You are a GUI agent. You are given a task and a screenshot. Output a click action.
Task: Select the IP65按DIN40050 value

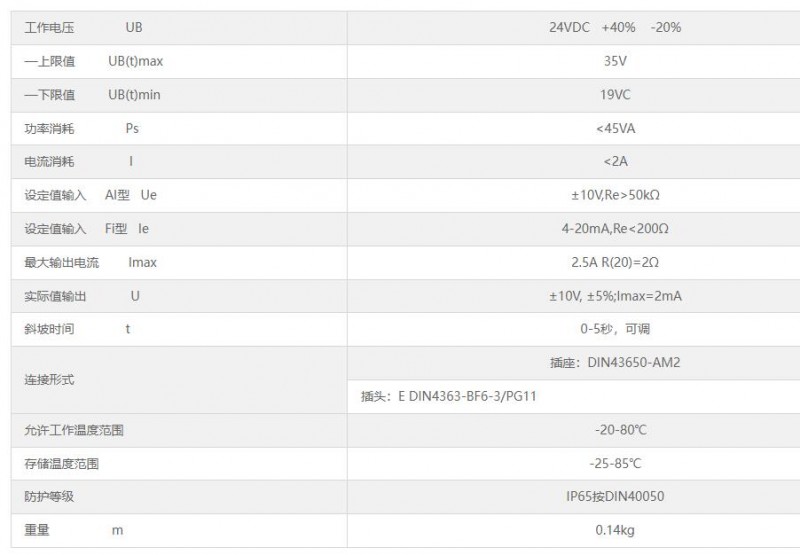tap(615, 496)
